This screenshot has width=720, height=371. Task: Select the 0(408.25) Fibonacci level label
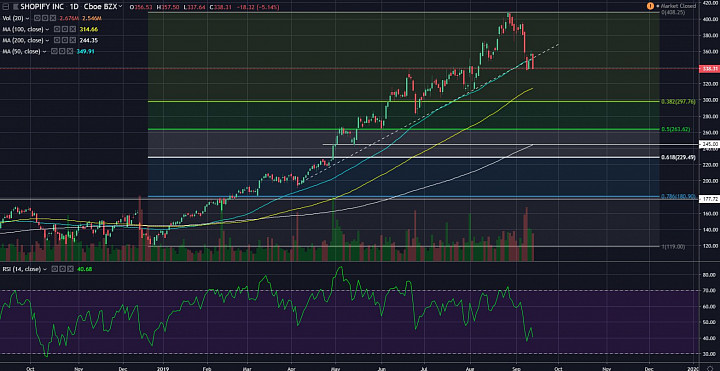[x=674, y=12]
